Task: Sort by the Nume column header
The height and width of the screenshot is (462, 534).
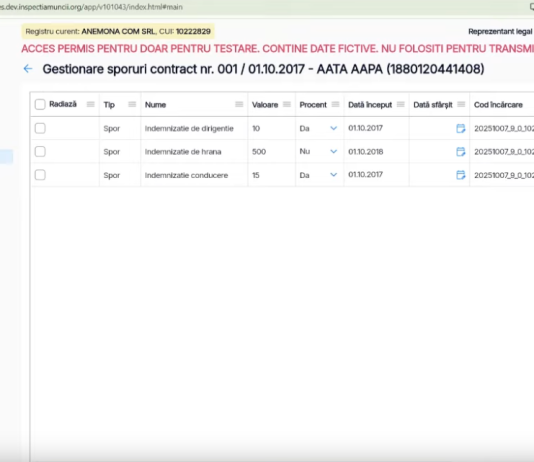Action: (155, 105)
